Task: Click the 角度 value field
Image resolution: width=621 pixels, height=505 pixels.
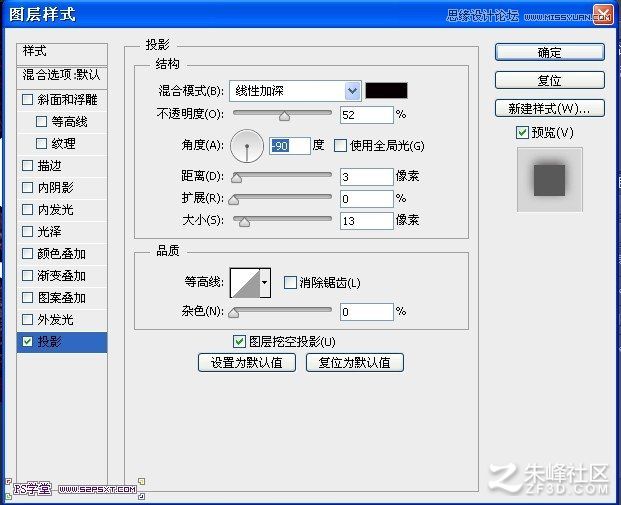Action: pyautogui.click(x=290, y=146)
